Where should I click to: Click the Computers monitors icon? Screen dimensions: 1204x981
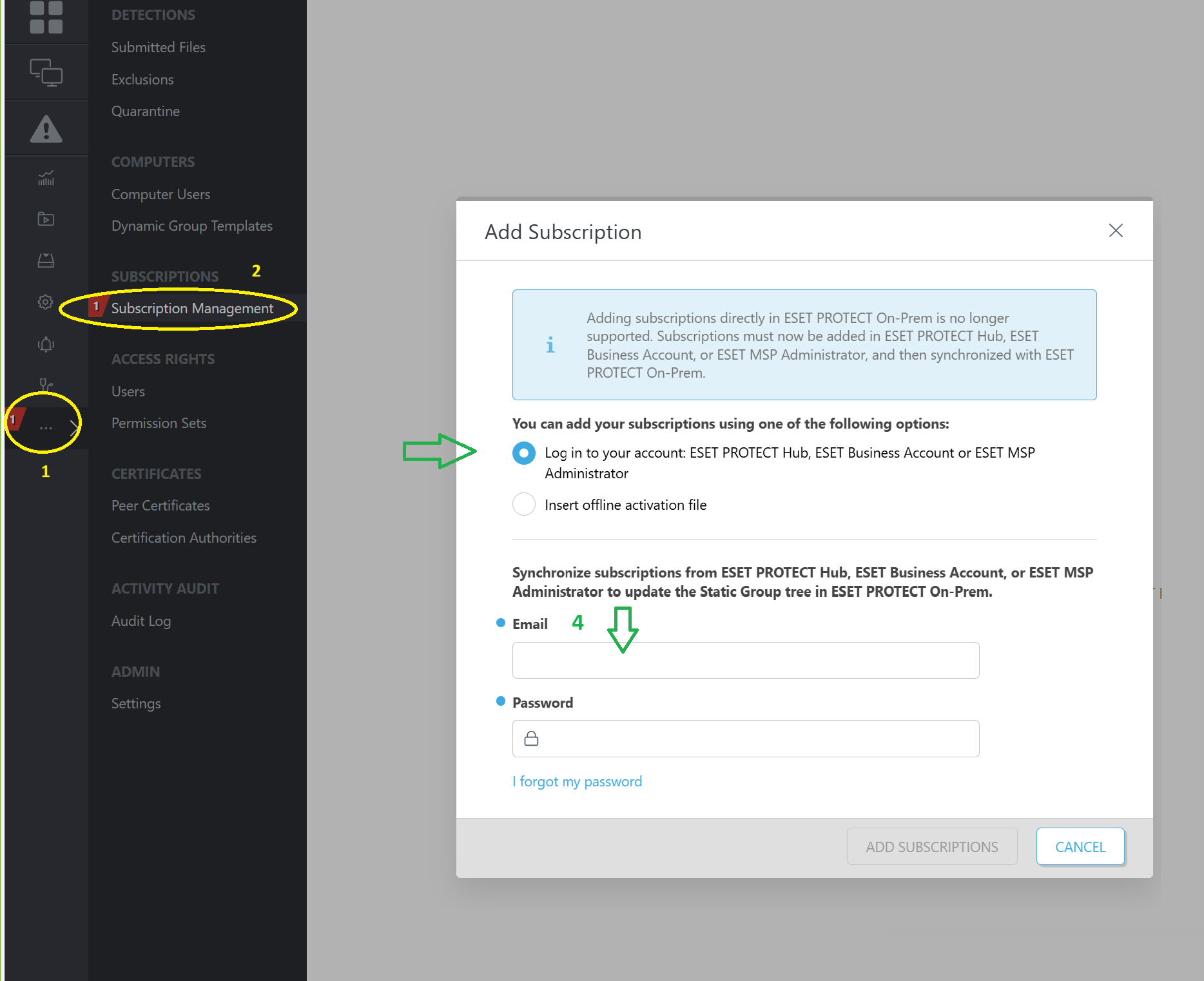(46, 72)
